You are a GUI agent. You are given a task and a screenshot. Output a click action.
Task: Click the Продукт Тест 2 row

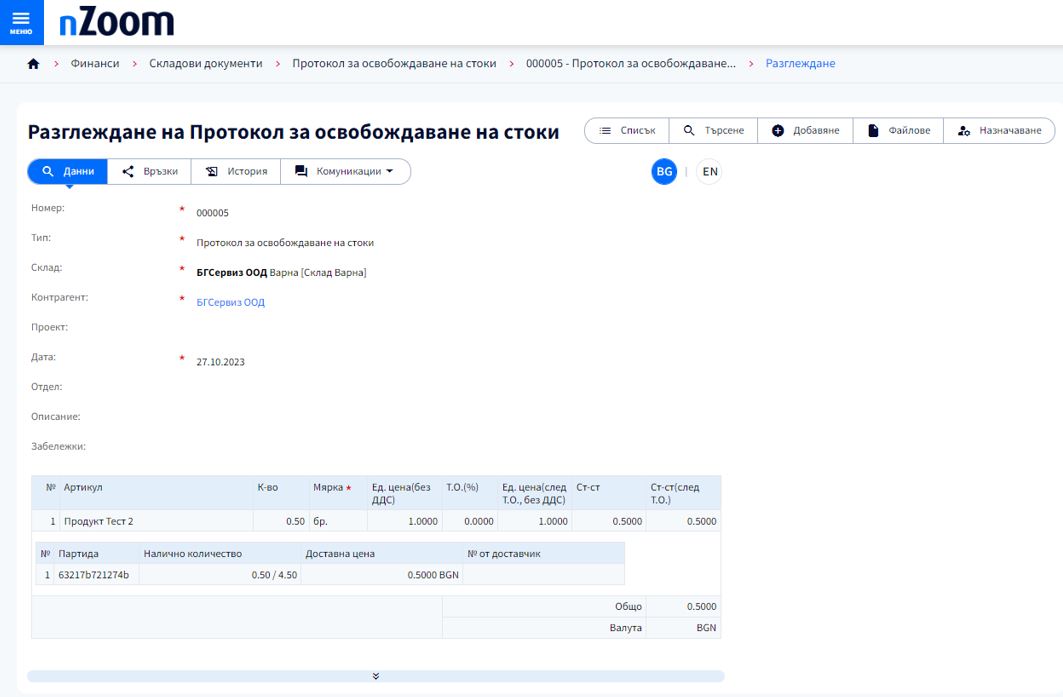(376, 521)
